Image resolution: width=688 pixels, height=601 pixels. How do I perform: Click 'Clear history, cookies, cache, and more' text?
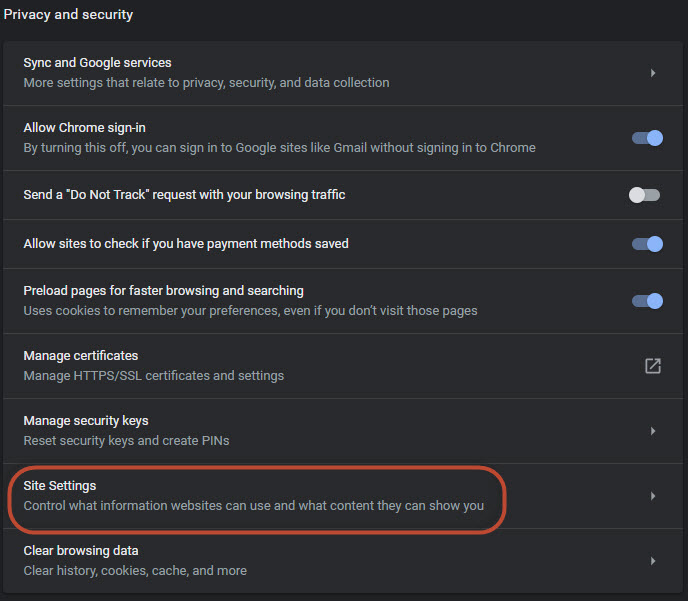point(135,570)
